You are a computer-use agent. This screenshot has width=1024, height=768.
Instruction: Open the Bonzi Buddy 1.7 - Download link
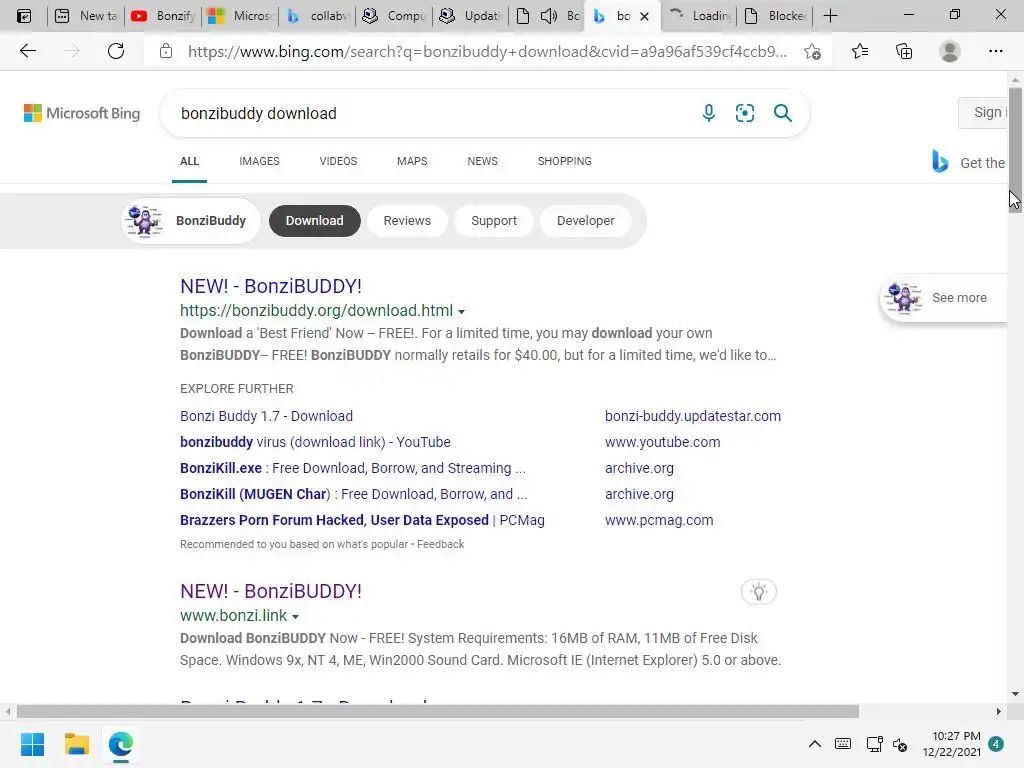point(266,416)
